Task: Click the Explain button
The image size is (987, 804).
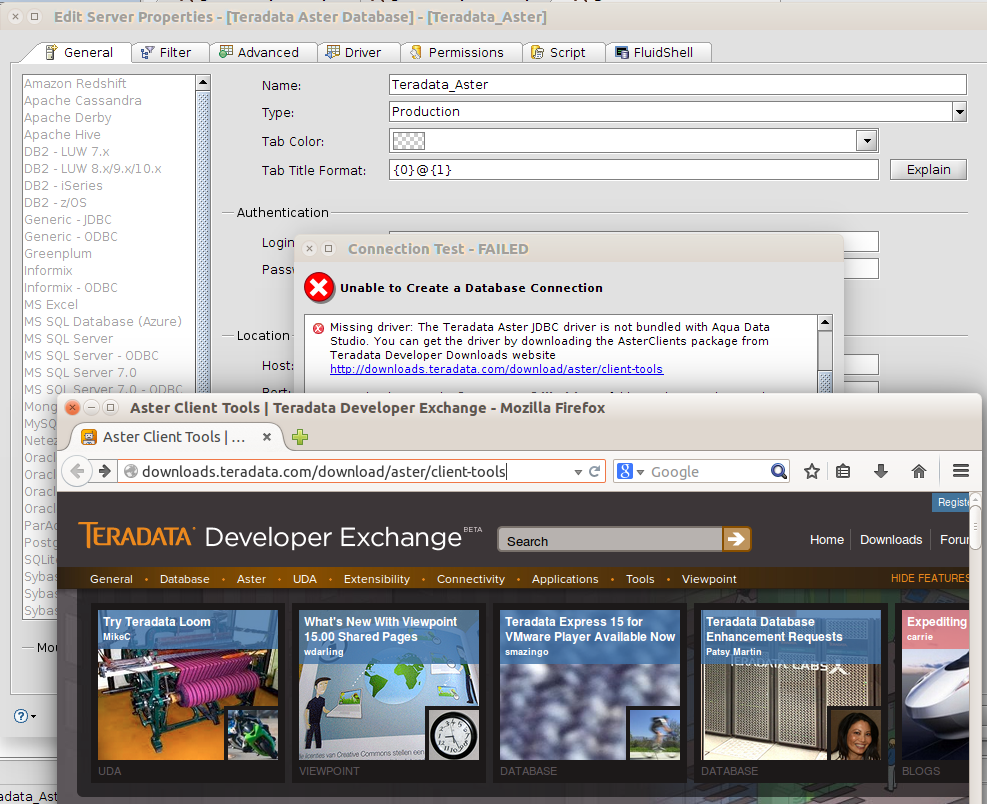Action: click(928, 169)
